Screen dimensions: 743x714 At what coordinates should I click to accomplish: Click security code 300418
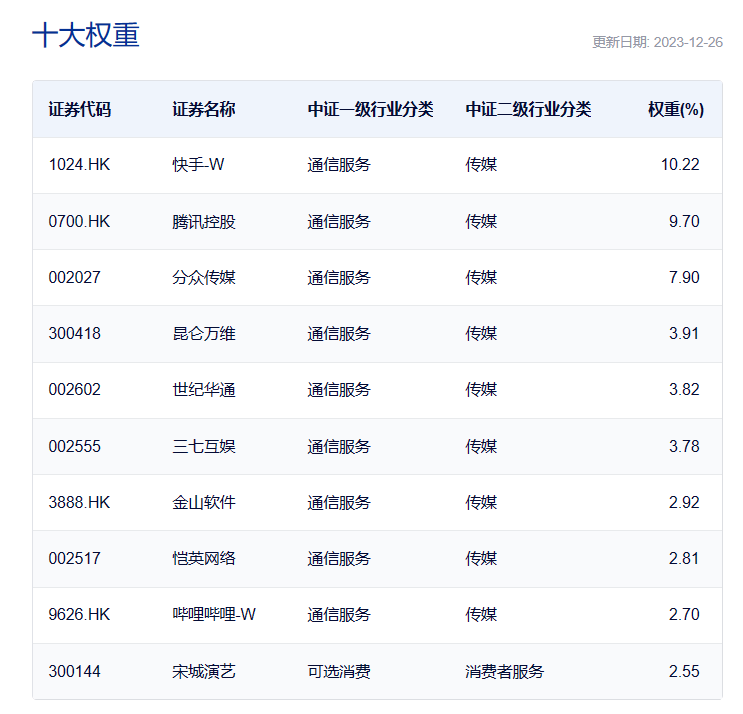[x=74, y=334]
